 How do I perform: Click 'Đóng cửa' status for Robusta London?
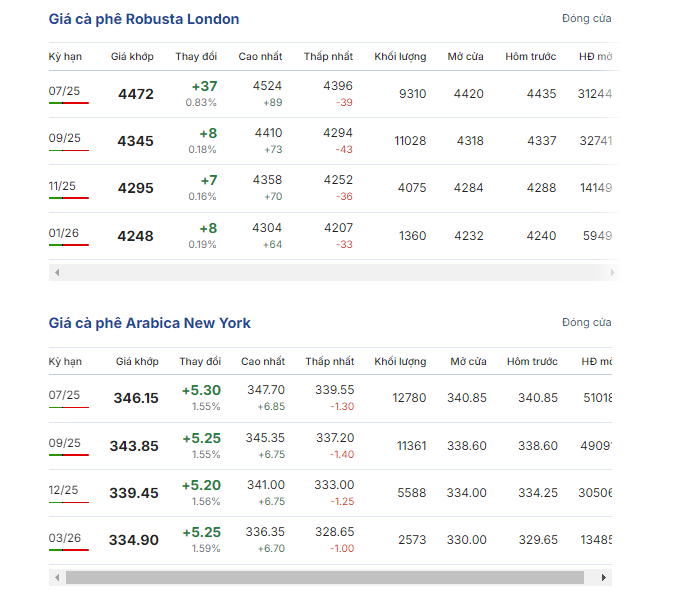[x=586, y=18]
